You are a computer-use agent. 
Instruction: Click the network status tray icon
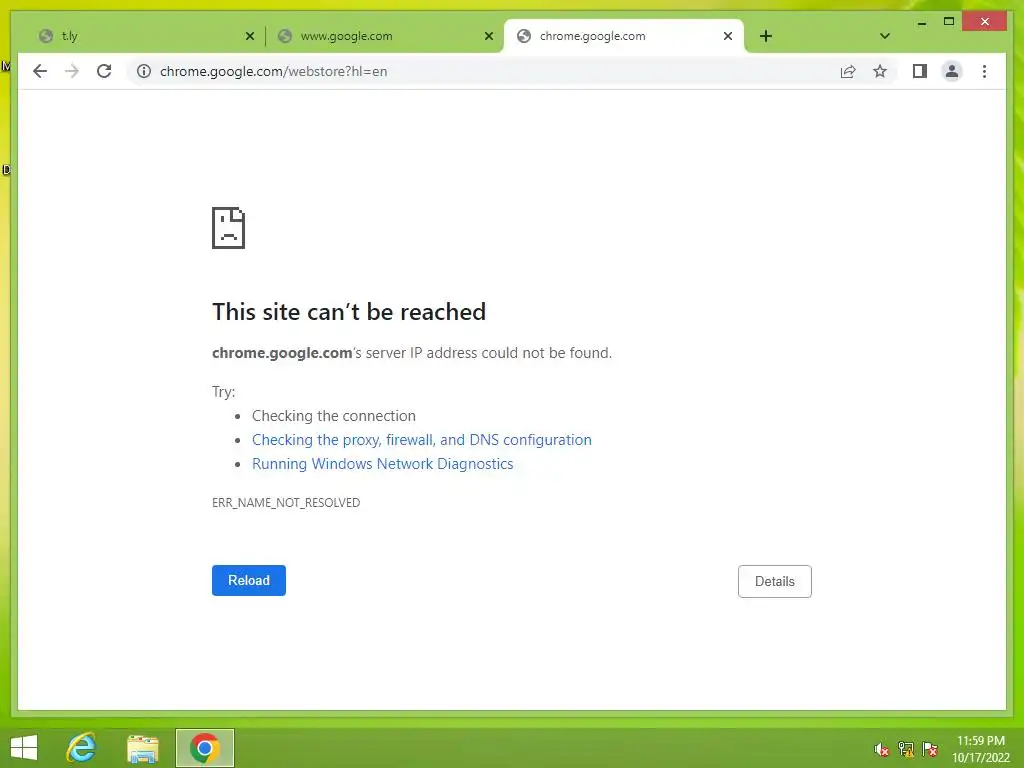pos(906,749)
